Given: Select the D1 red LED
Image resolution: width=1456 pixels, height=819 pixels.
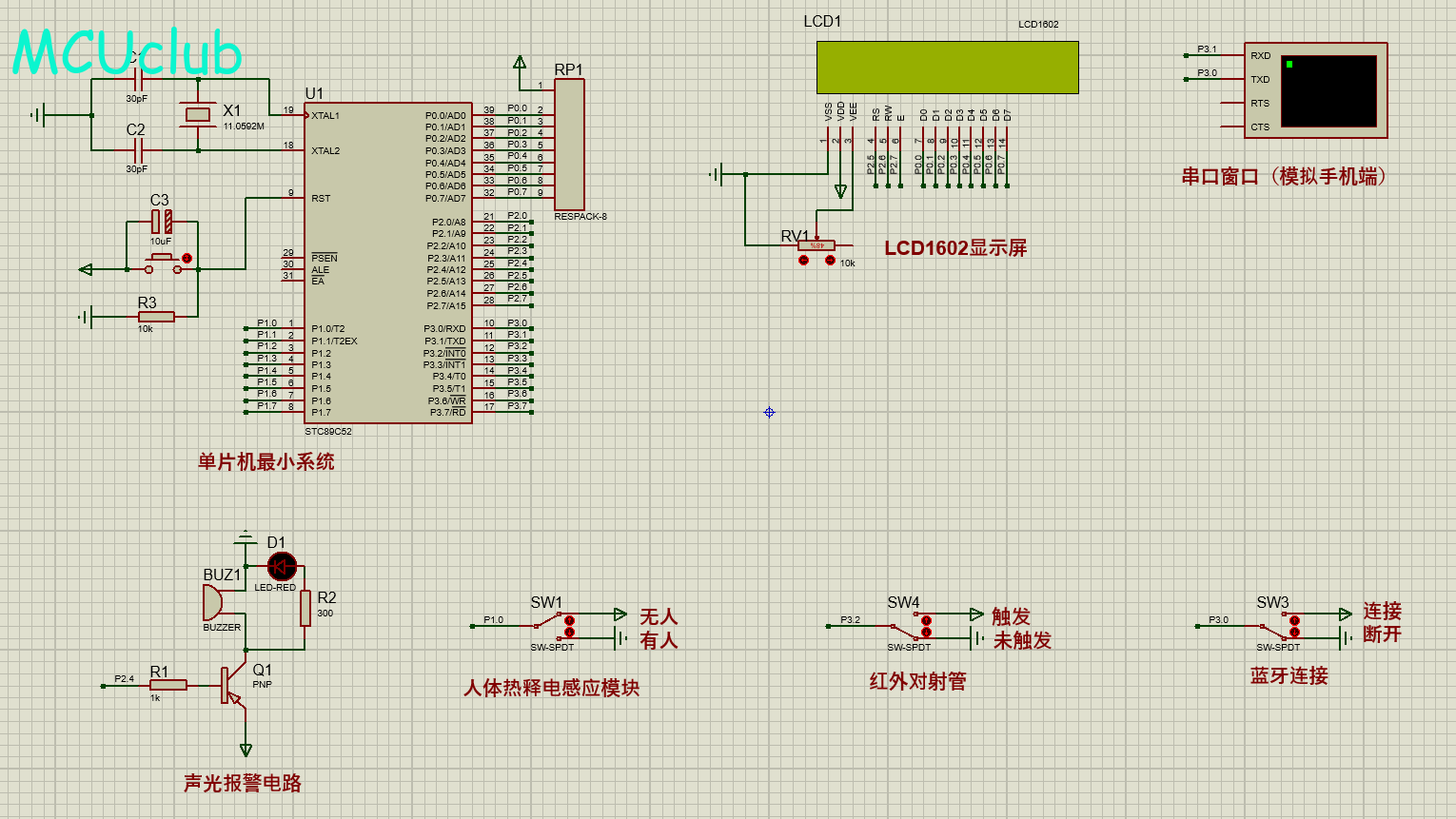Looking at the screenshot, I should point(282,568).
